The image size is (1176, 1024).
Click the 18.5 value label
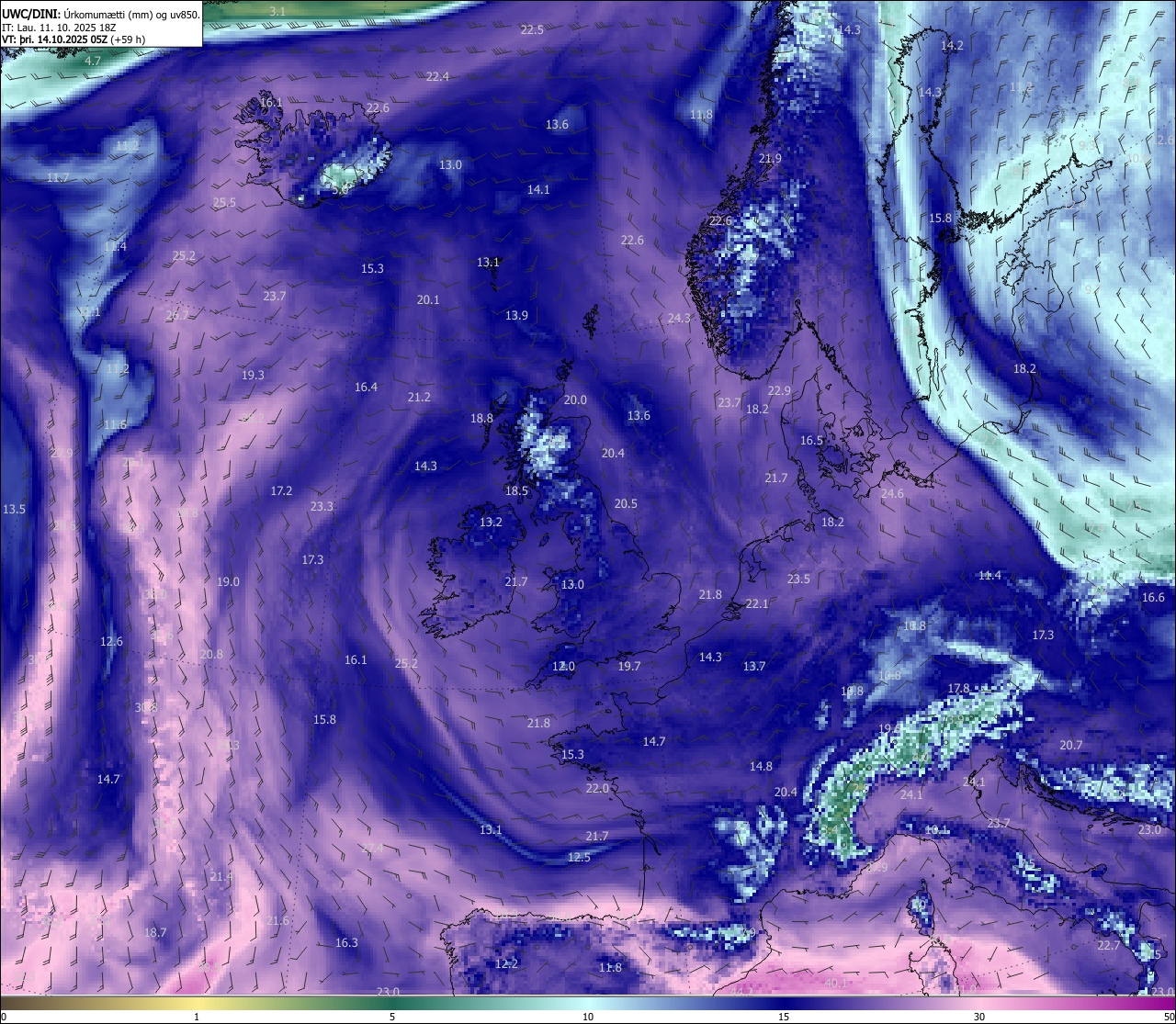click(516, 491)
